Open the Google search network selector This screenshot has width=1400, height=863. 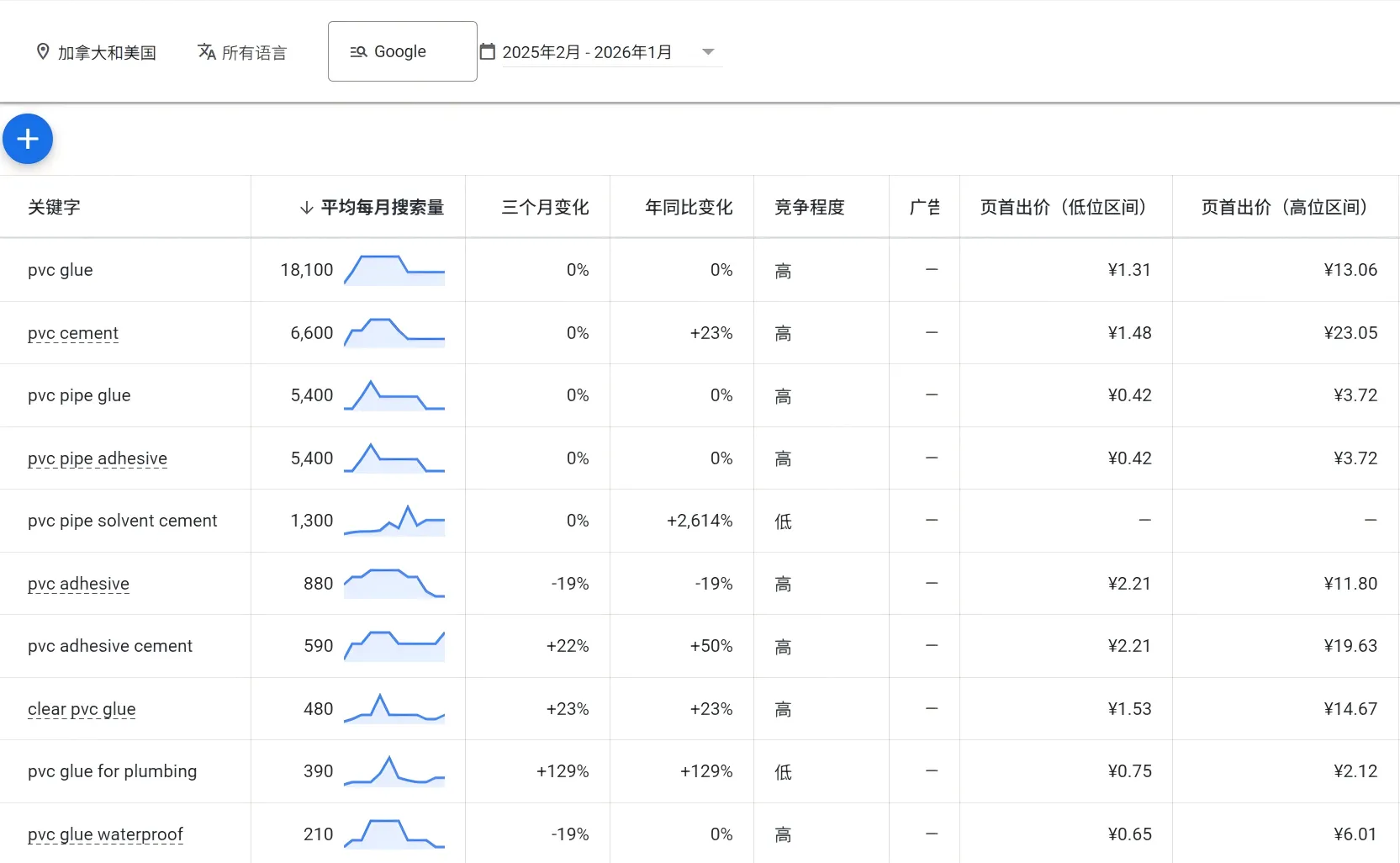(x=403, y=51)
